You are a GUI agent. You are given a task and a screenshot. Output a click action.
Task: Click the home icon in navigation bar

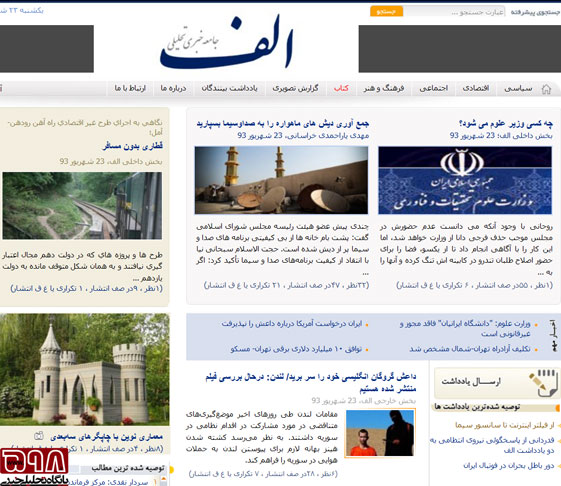coord(546,89)
